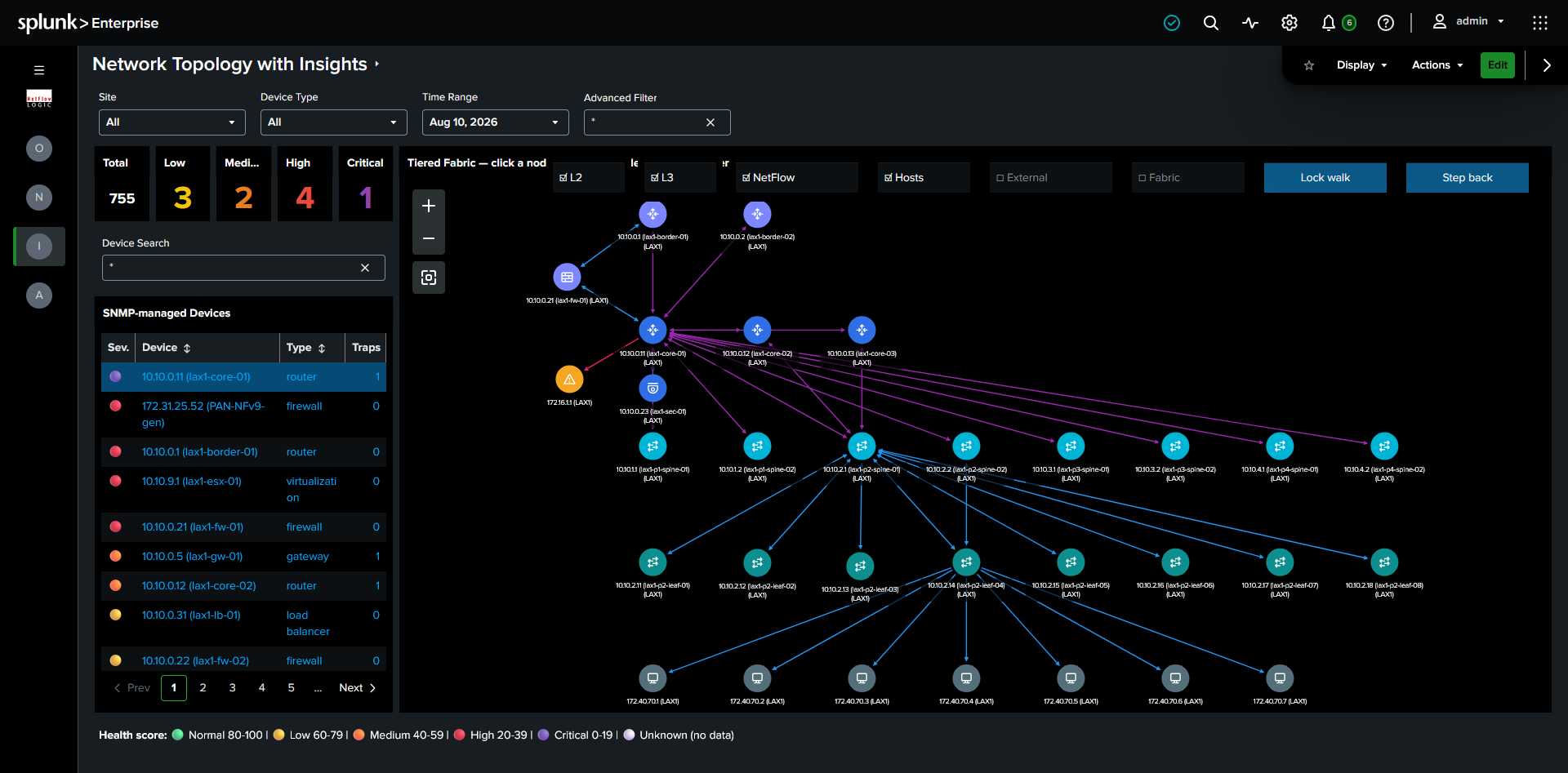Fit topology graph to view
This screenshot has height=773, width=1568.
click(x=429, y=278)
